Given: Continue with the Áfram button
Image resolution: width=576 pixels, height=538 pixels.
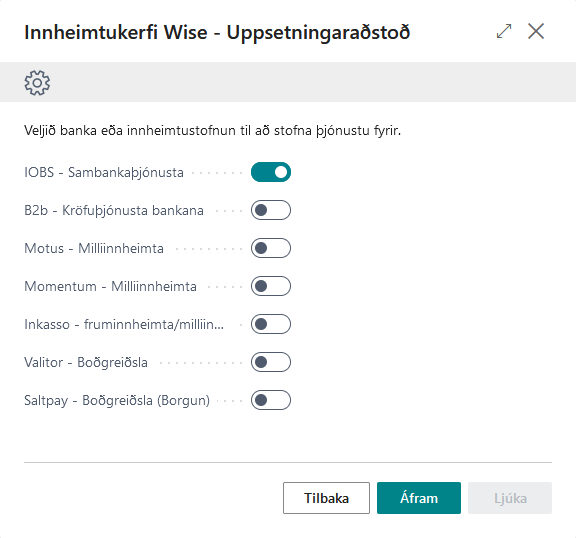Looking at the screenshot, I should click(419, 498).
